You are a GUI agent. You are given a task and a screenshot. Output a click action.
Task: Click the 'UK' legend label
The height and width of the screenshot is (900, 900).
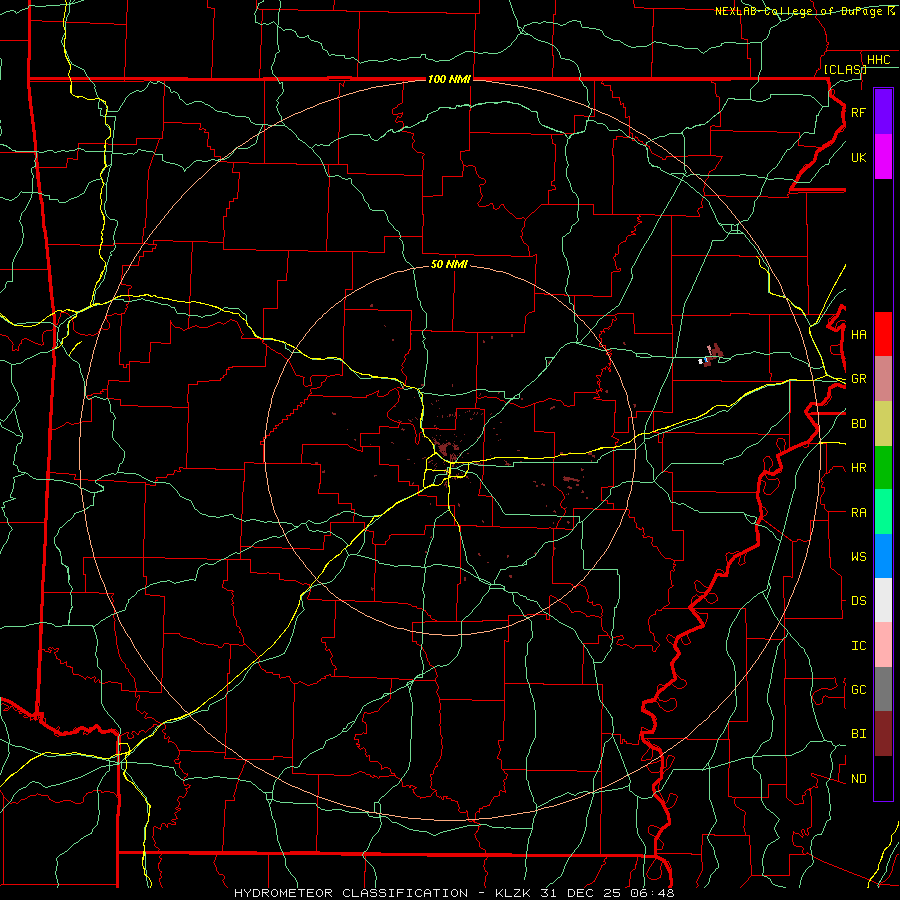(858, 157)
